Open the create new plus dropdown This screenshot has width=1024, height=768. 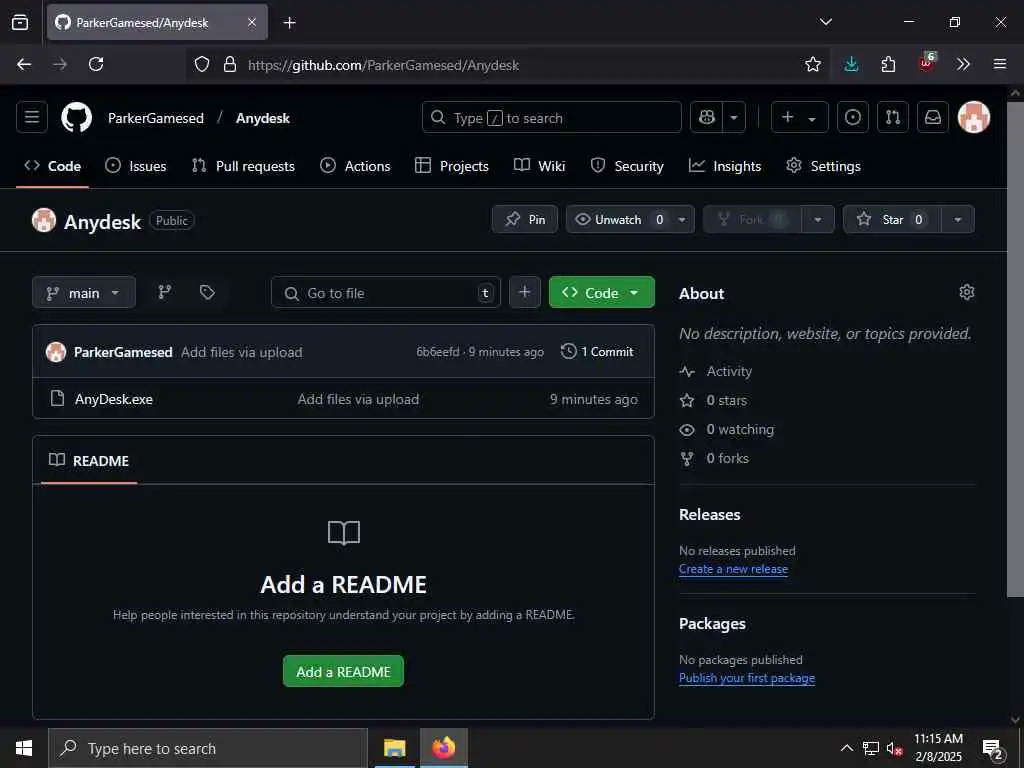(799, 118)
